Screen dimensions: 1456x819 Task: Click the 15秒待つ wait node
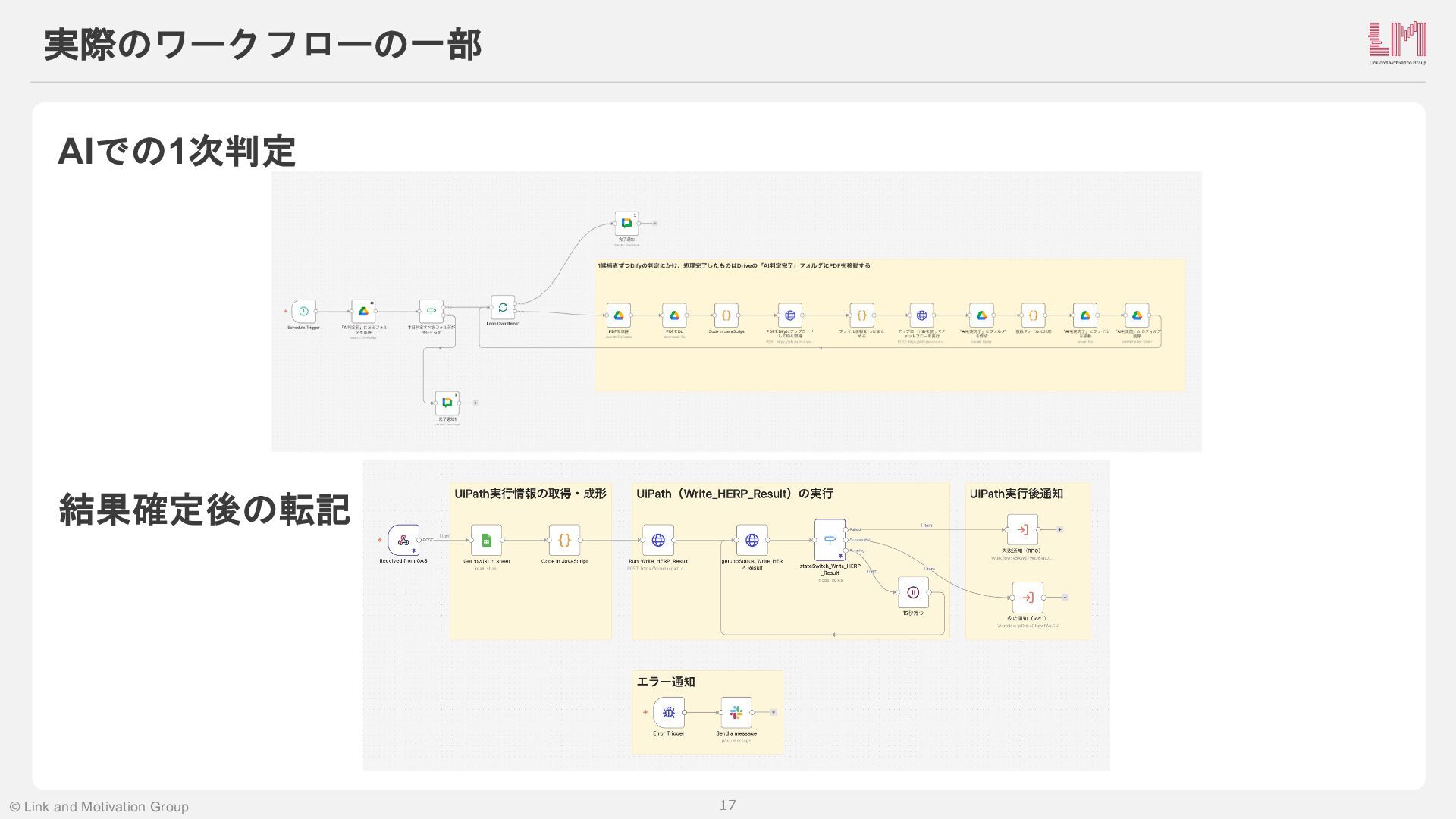click(x=913, y=592)
